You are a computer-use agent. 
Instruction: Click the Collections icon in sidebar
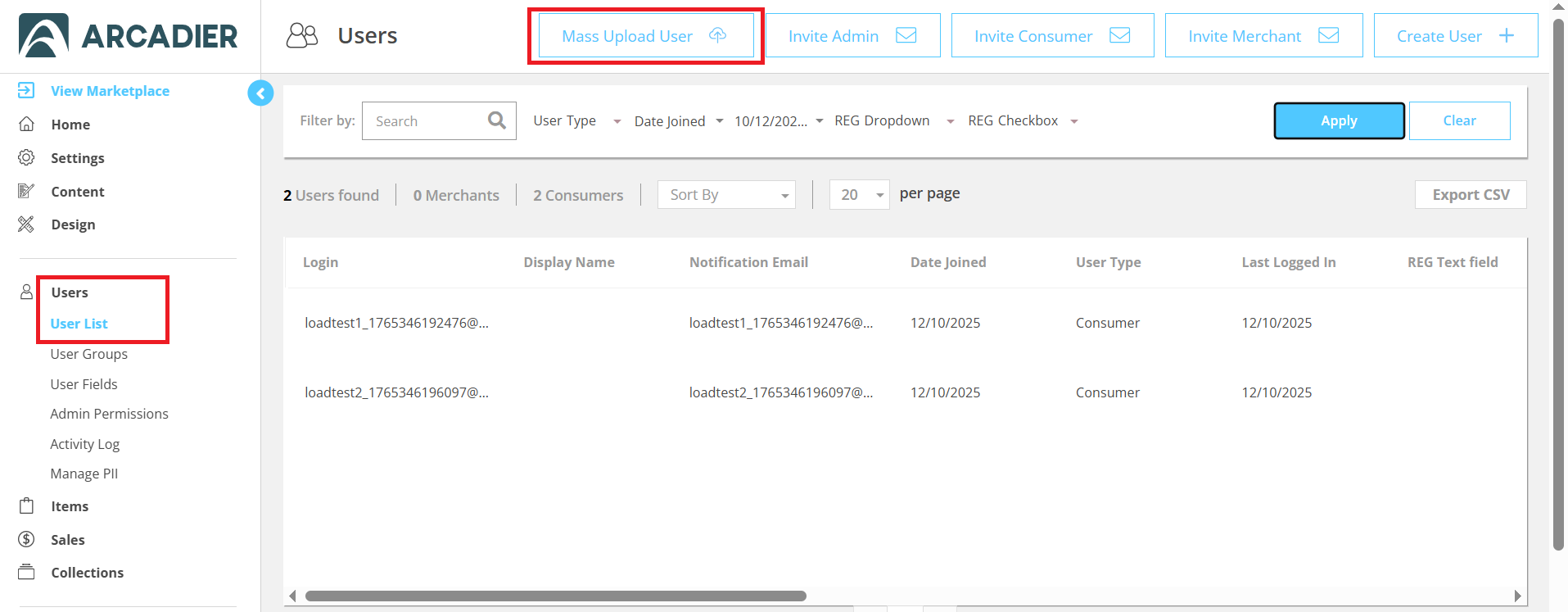point(26,572)
